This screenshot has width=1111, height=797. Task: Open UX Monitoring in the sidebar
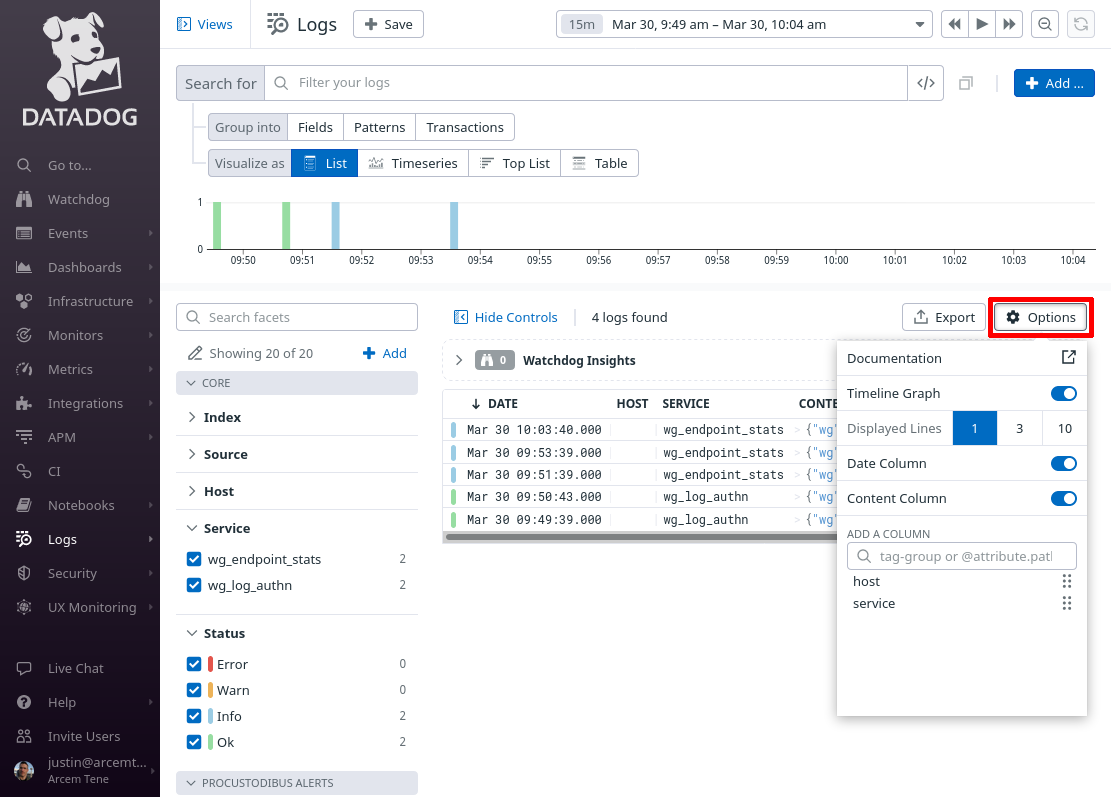click(91, 607)
